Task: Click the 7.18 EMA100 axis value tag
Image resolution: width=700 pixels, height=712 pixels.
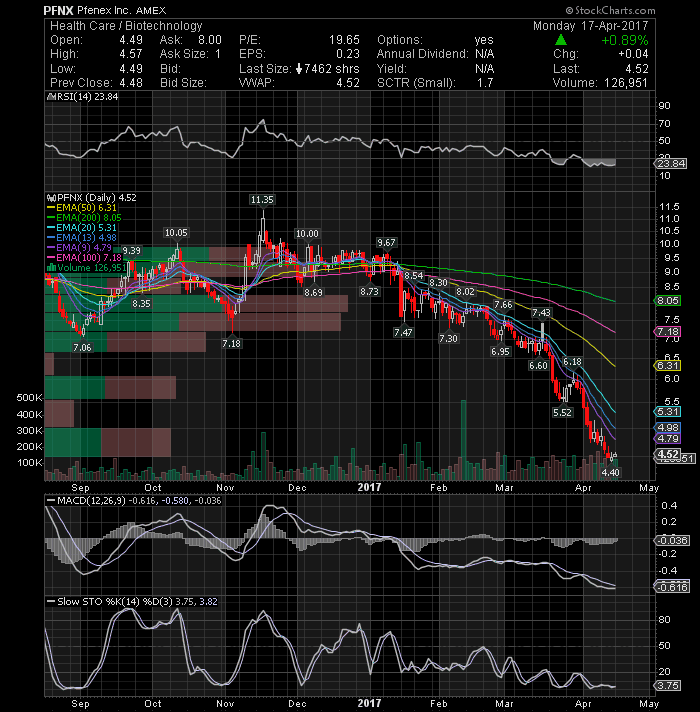Action: (667, 332)
